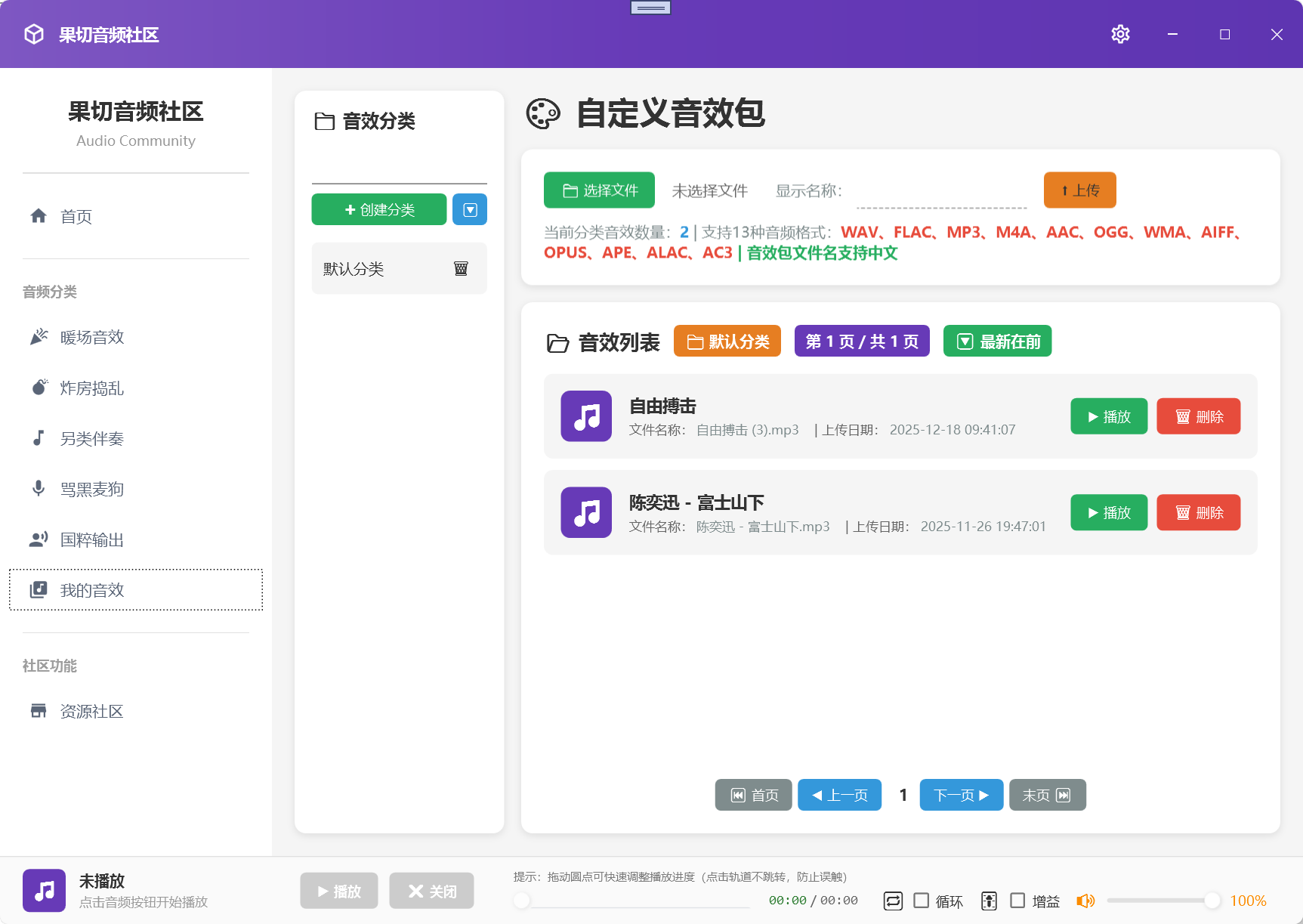The image size is (1303, 924).
Task: Click the music note icon of 自由搏击
Action: [x=585, y=416]
